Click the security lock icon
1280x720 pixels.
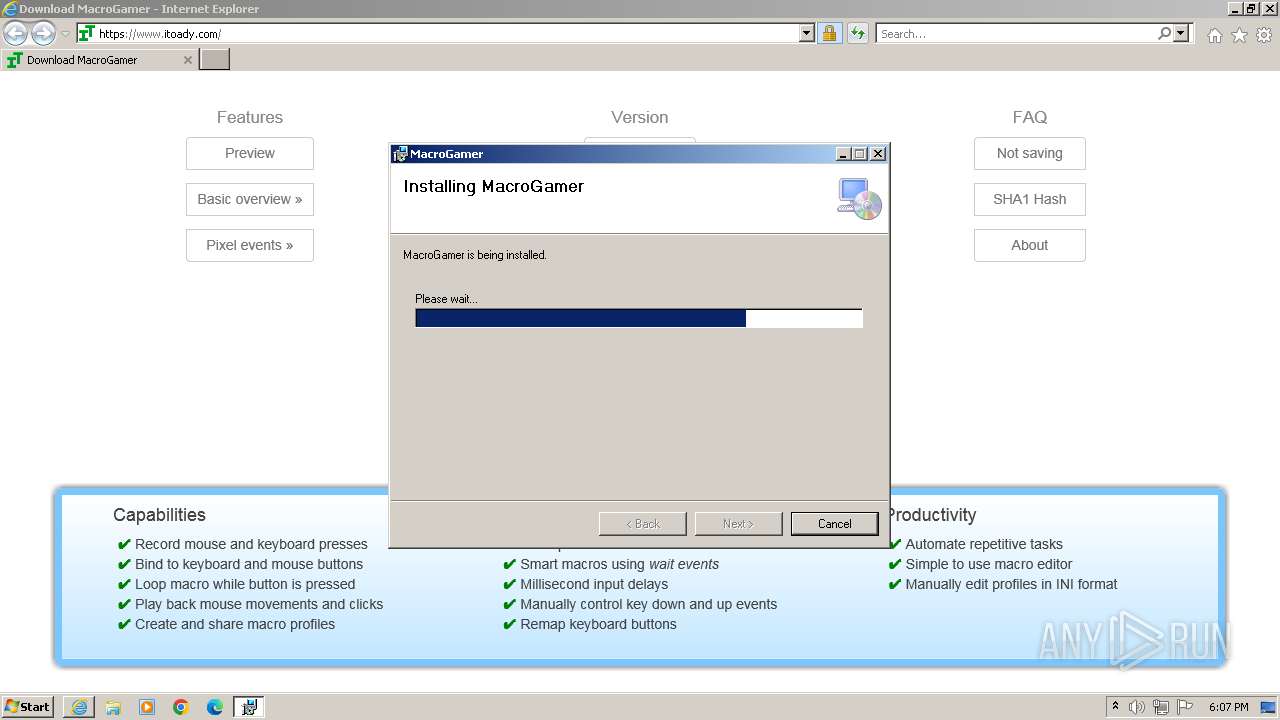(829, 34)
